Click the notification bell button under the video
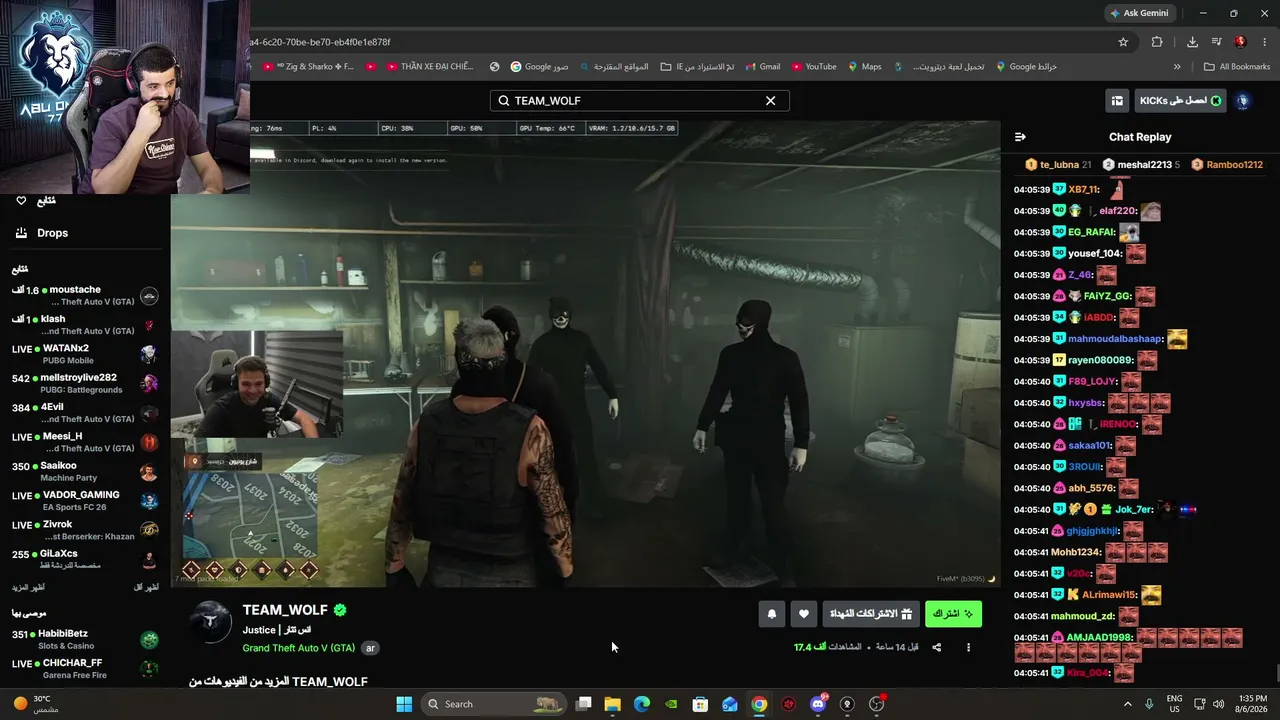 [771, 614]
